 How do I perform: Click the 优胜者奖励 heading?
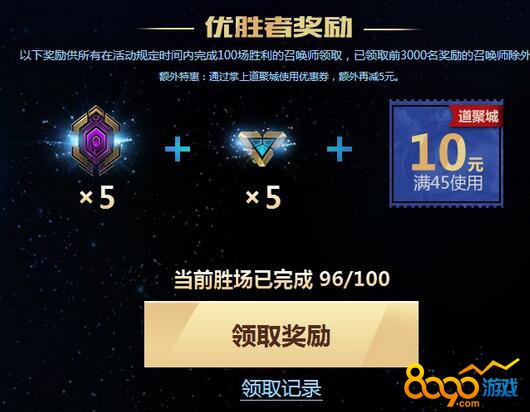(279, 27)
